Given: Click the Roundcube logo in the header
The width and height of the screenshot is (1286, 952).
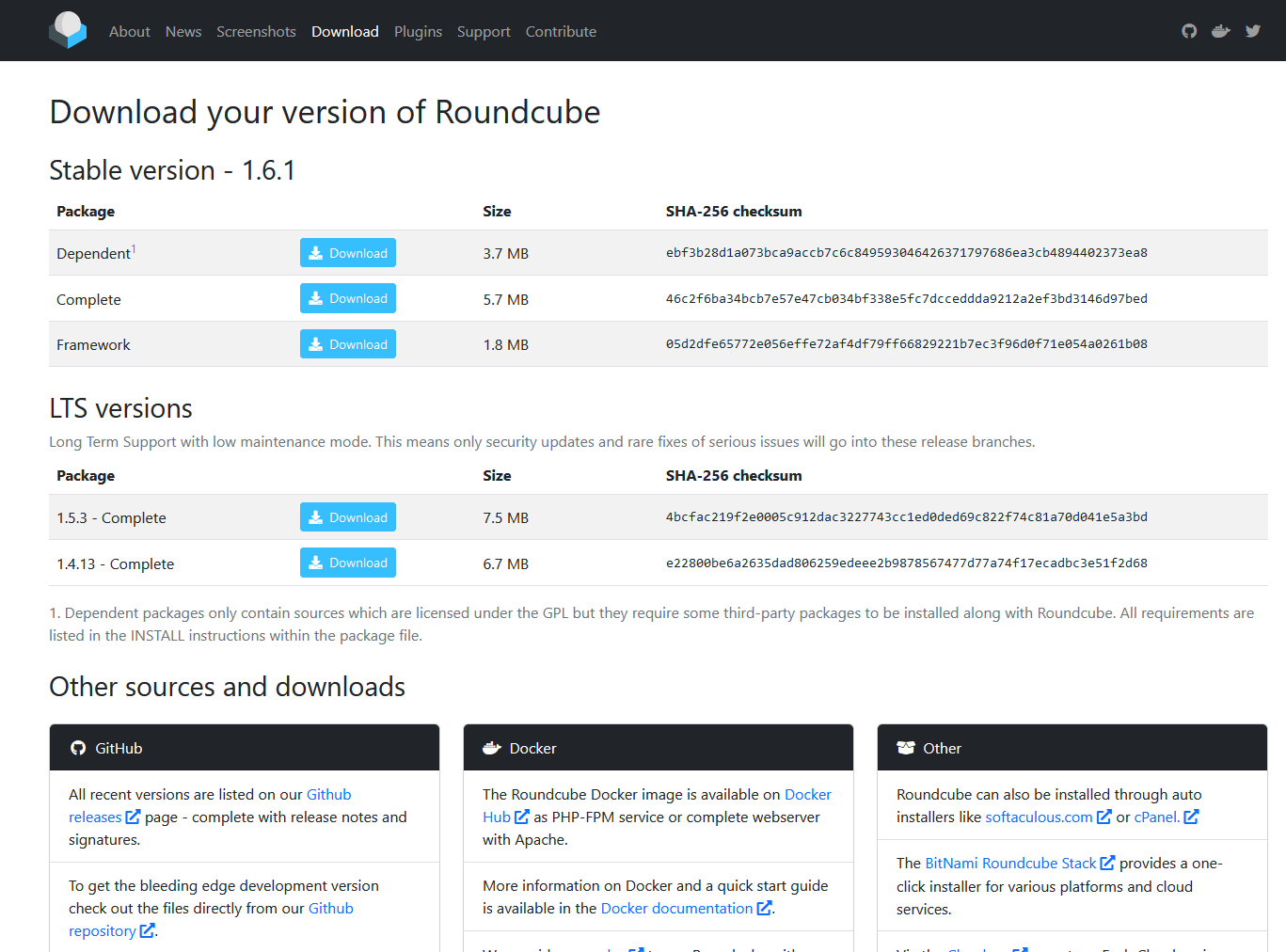Looking at the screenshot, I should click(68, 30).
